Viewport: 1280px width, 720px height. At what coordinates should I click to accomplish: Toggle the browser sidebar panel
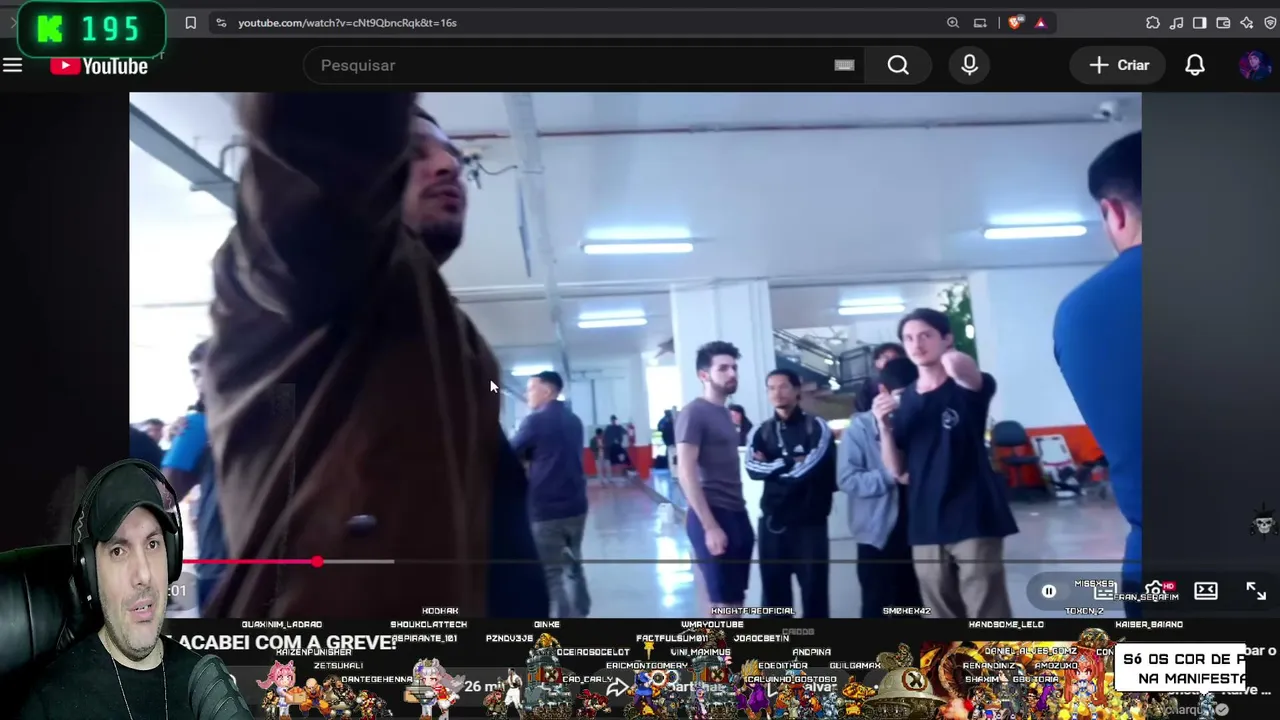coord(1199,23)
